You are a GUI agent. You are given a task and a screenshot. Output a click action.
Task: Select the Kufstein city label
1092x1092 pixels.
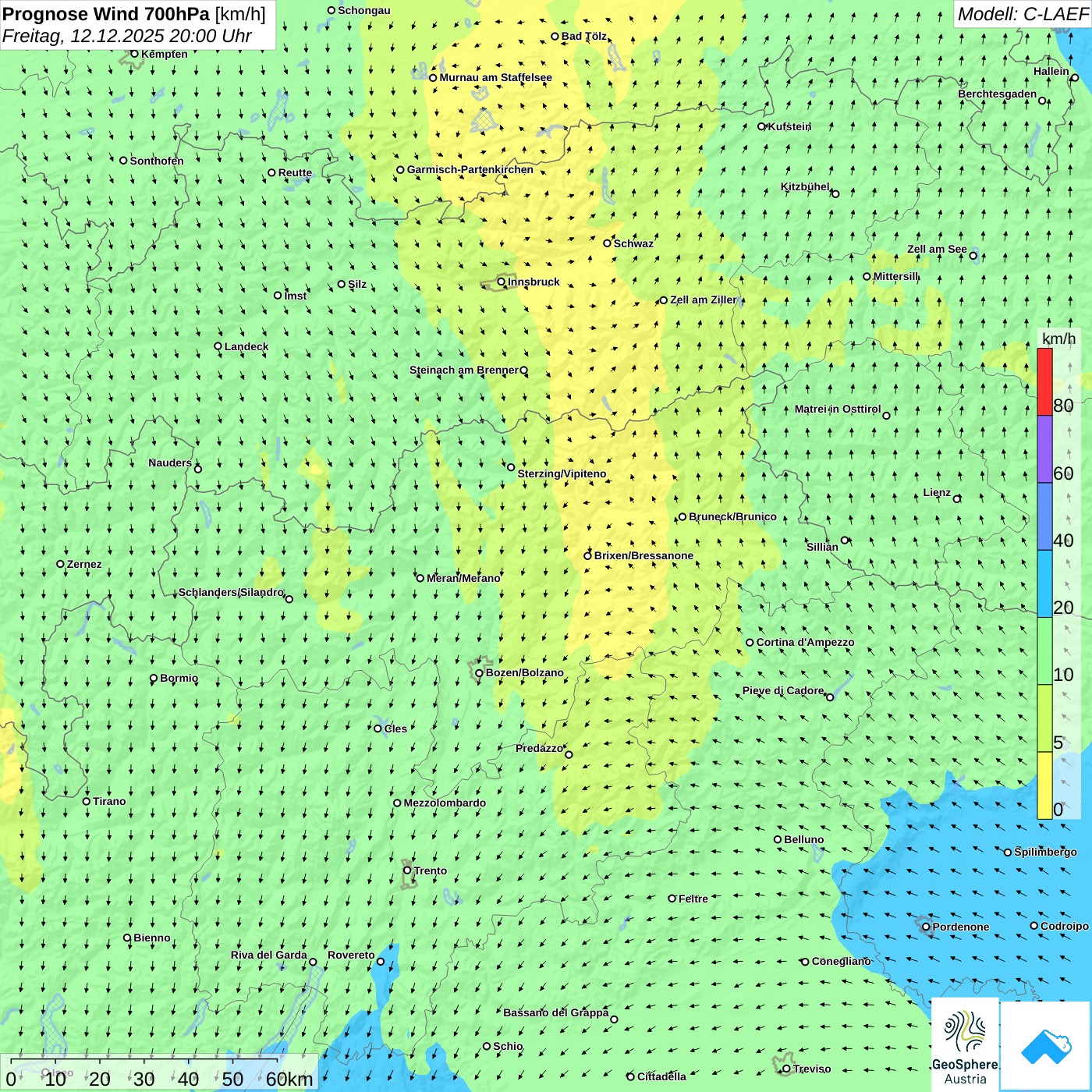789,126
